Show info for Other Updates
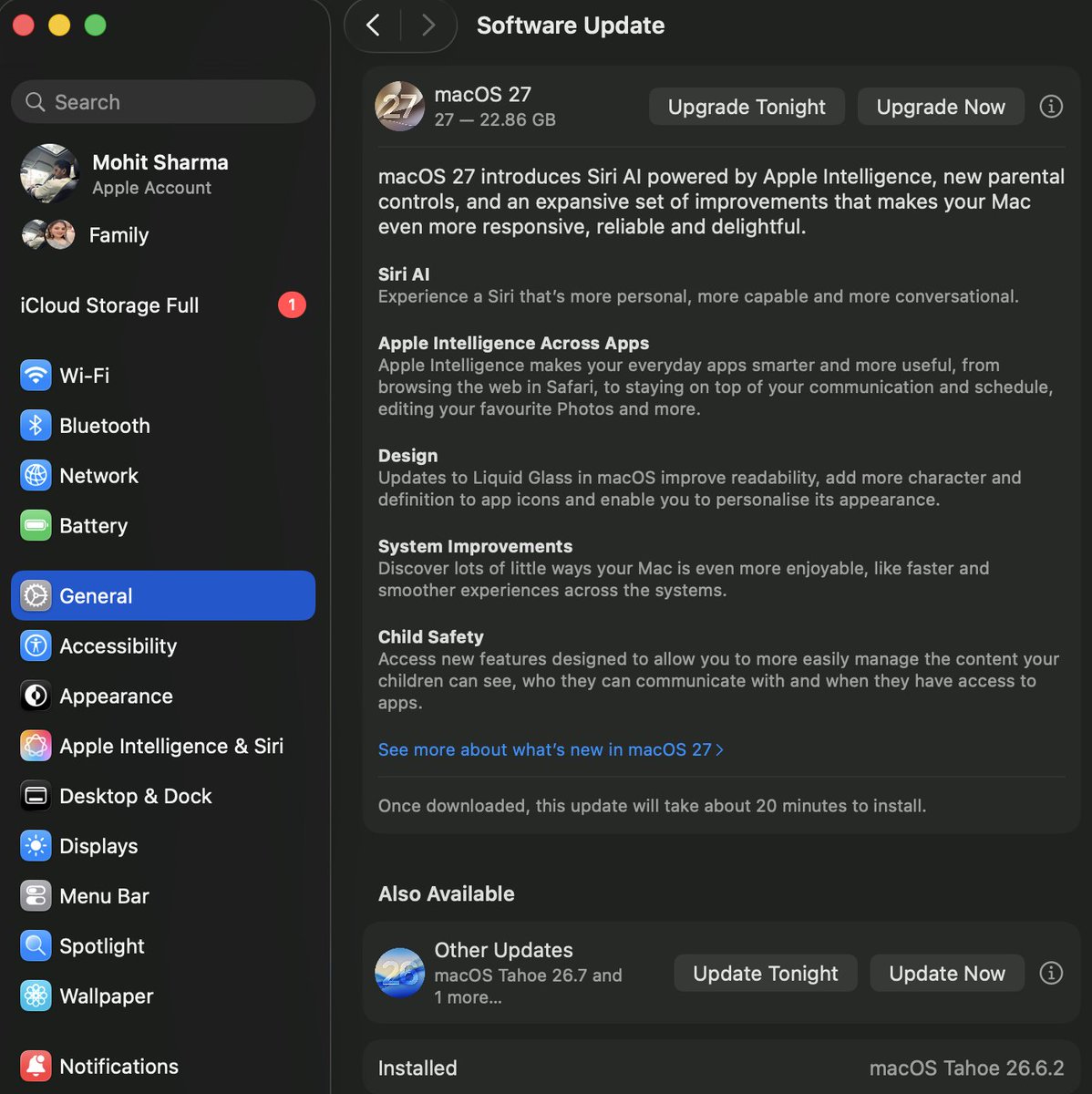Viewport: 1092px width, 1094px height. tap(1051, 973)
